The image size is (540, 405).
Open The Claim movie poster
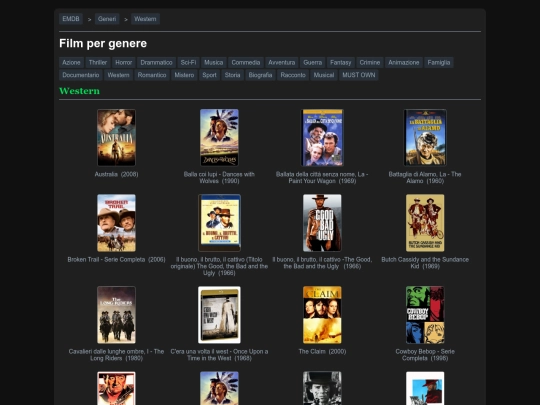pos(322,315)
